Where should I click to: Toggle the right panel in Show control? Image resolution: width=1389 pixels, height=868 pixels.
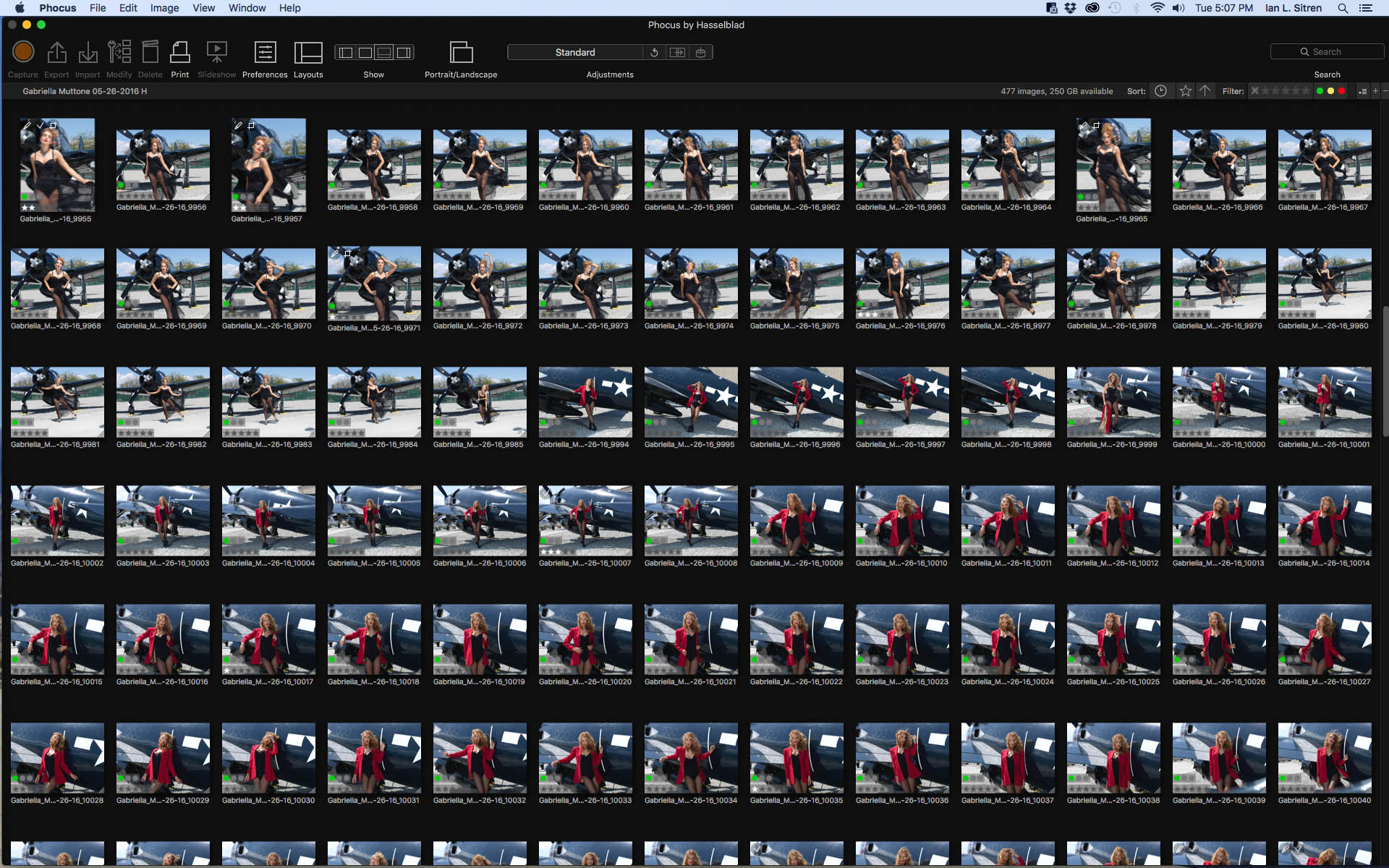(x=404, y=52)
